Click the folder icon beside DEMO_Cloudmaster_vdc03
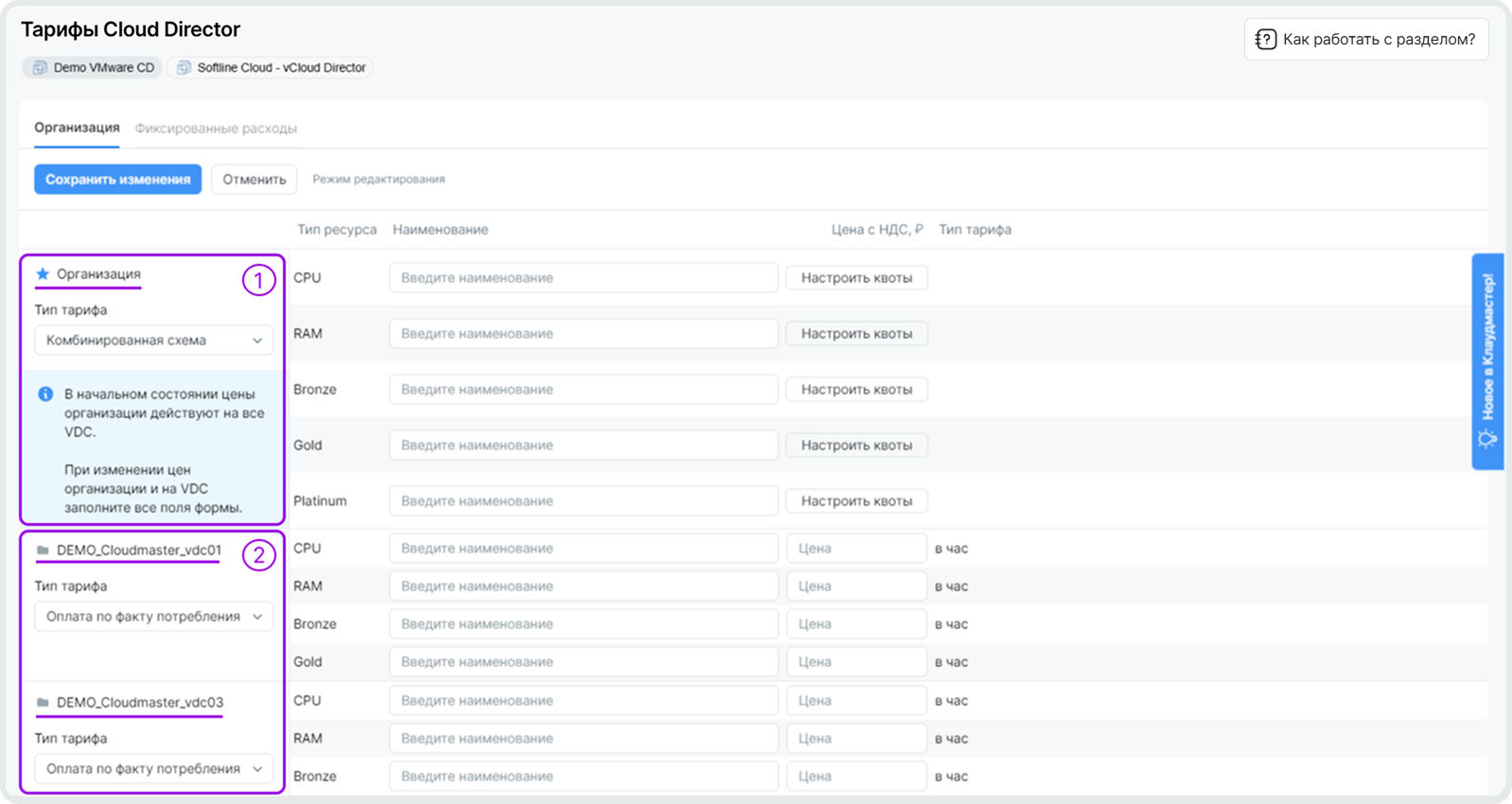 coord(43,703)
